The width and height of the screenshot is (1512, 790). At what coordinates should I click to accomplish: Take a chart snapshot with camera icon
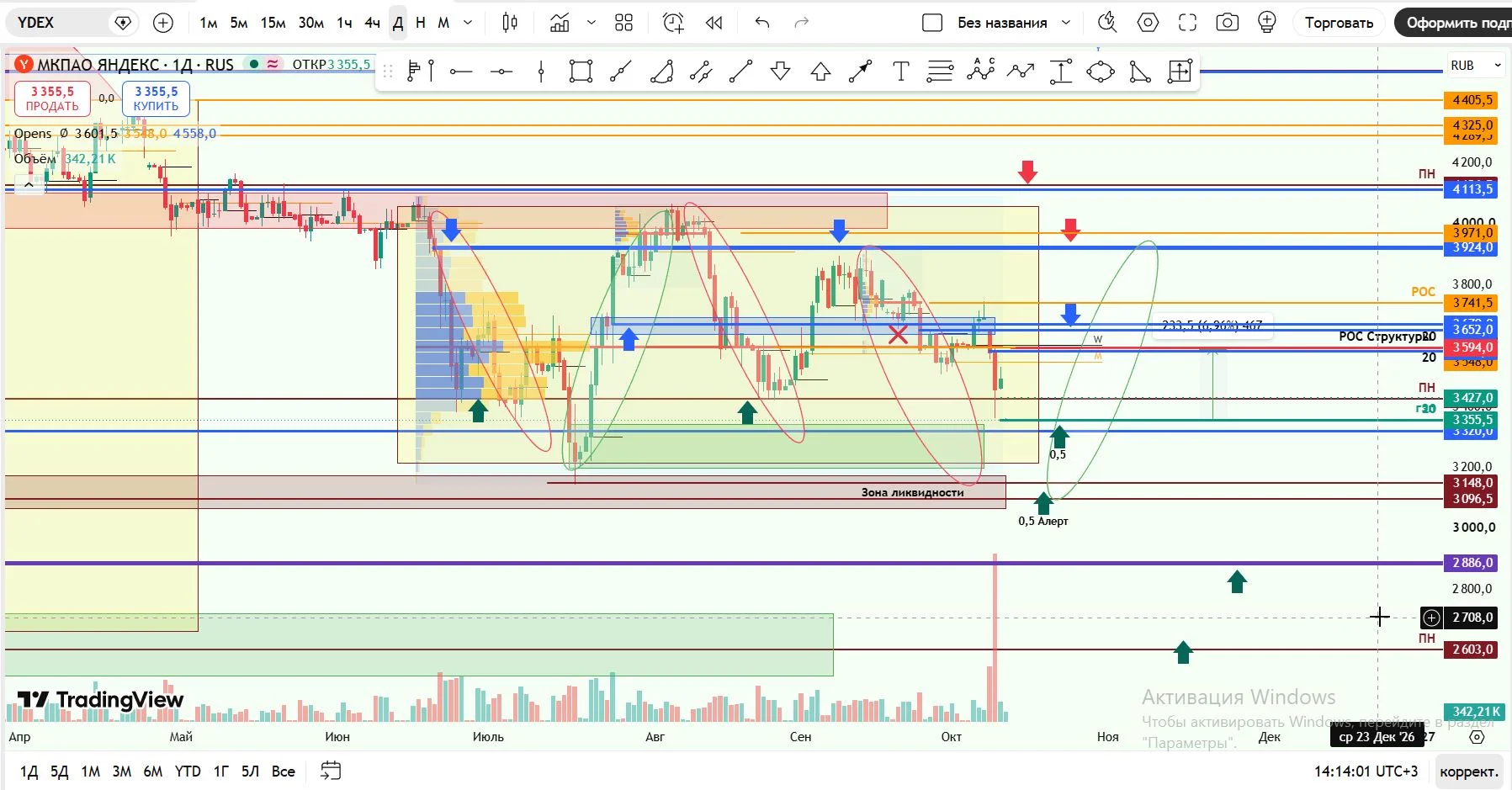(x=1228, y=23)
